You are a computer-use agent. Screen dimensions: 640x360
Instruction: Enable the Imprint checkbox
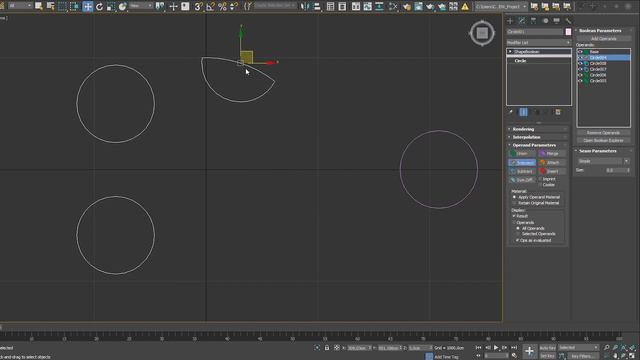[540, 179]
